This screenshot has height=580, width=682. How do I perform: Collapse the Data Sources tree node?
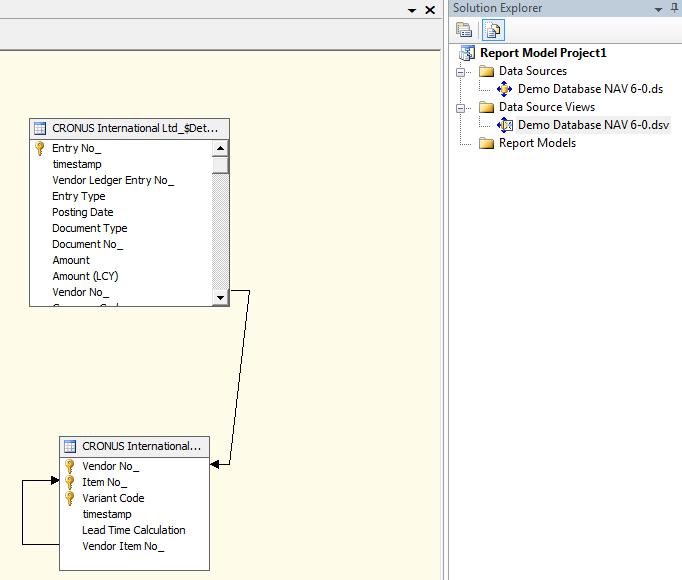461,72
